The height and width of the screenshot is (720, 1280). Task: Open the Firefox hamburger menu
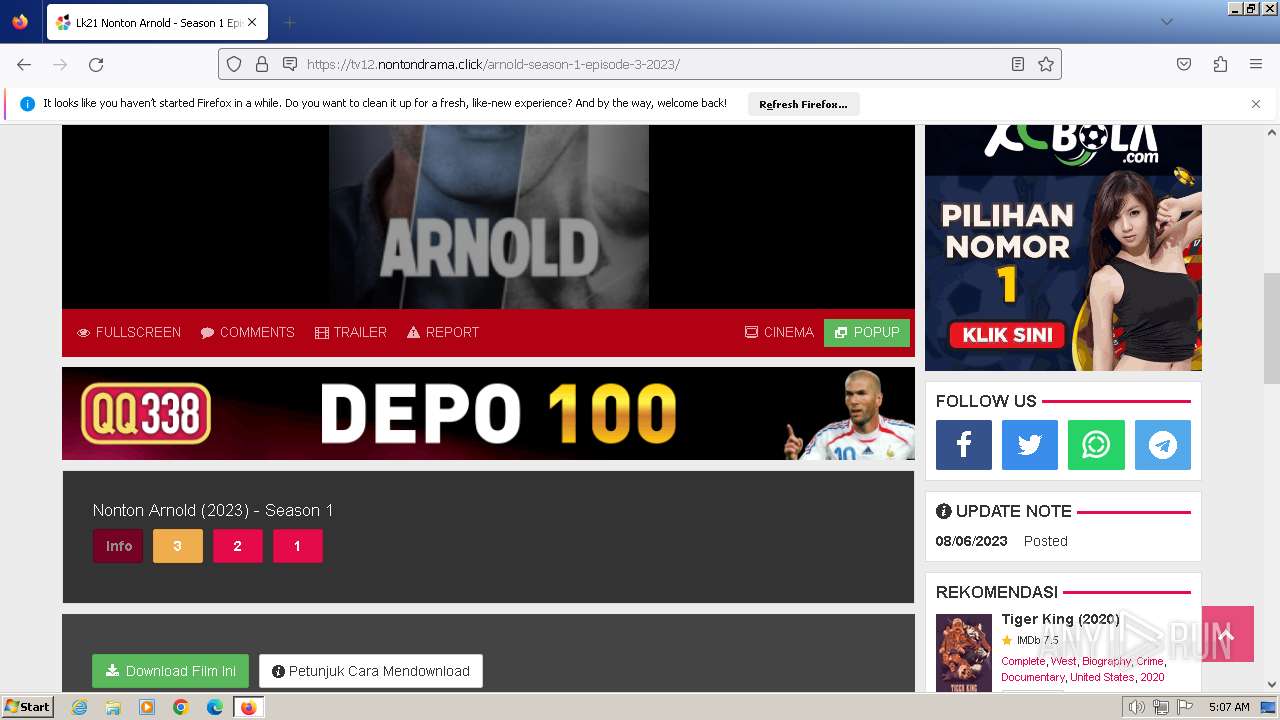(x=1256, y=64)
